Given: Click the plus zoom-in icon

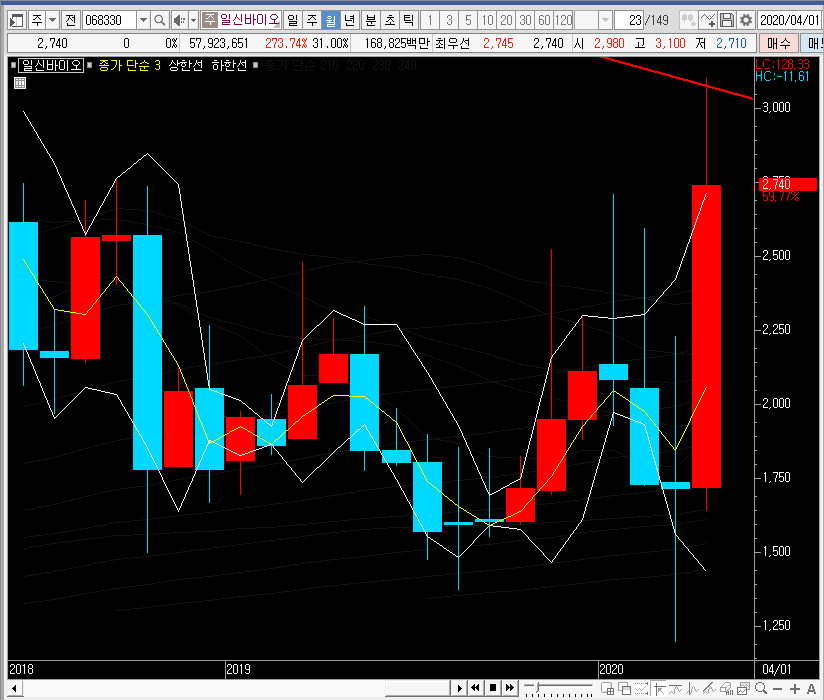Looking at the screenshot, I should coord(795,688).
